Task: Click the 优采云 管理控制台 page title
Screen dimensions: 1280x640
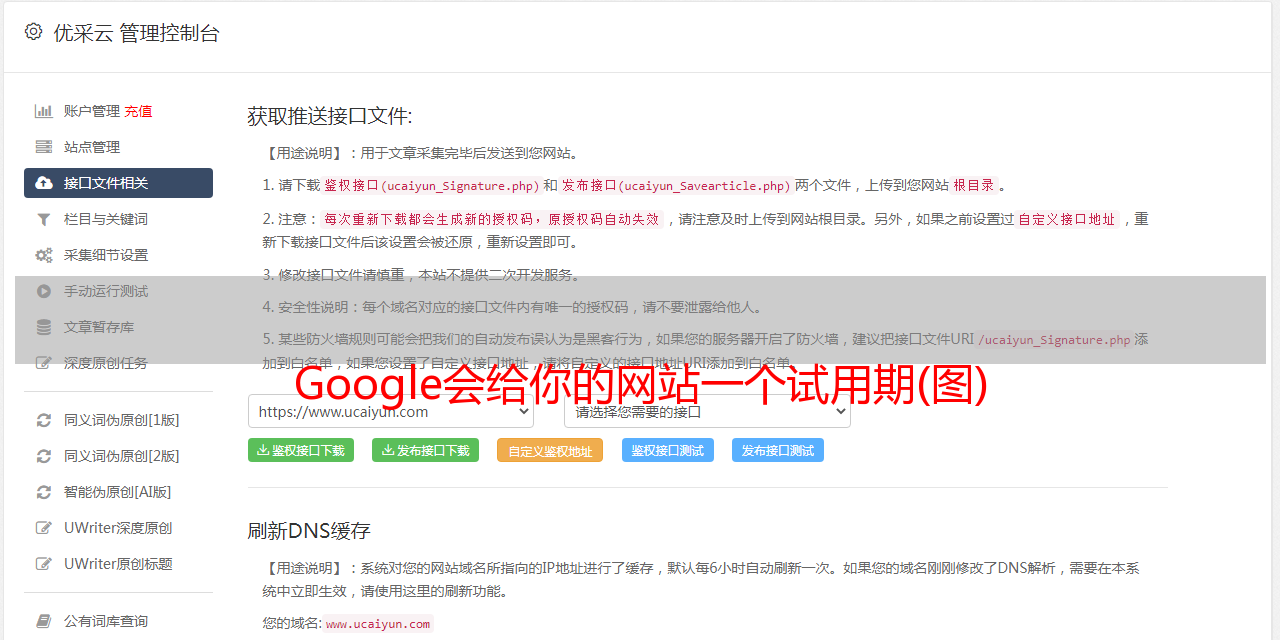Action: pos(136,33)
